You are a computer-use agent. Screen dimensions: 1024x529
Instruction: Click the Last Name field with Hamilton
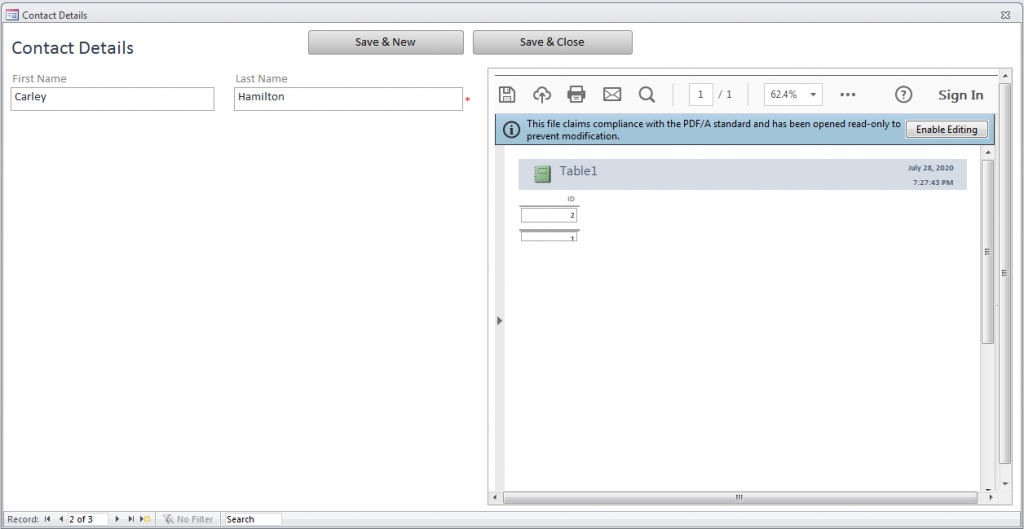click(349, 99)
